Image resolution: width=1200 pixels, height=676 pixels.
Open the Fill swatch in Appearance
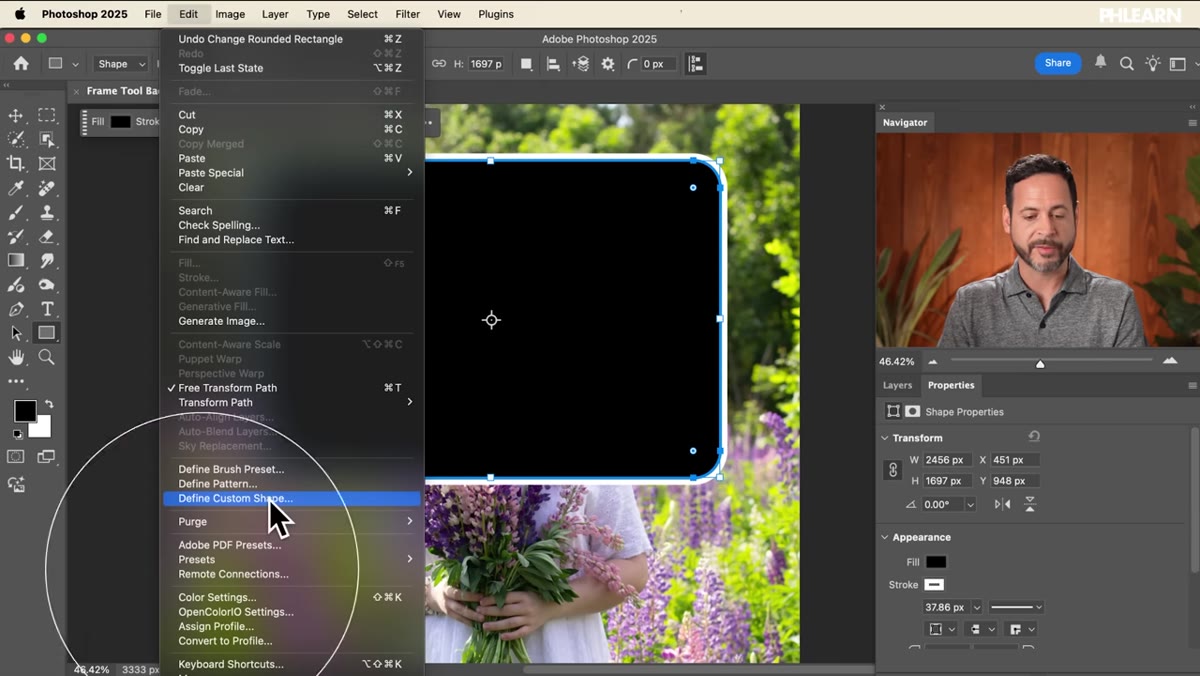(936, 562)
